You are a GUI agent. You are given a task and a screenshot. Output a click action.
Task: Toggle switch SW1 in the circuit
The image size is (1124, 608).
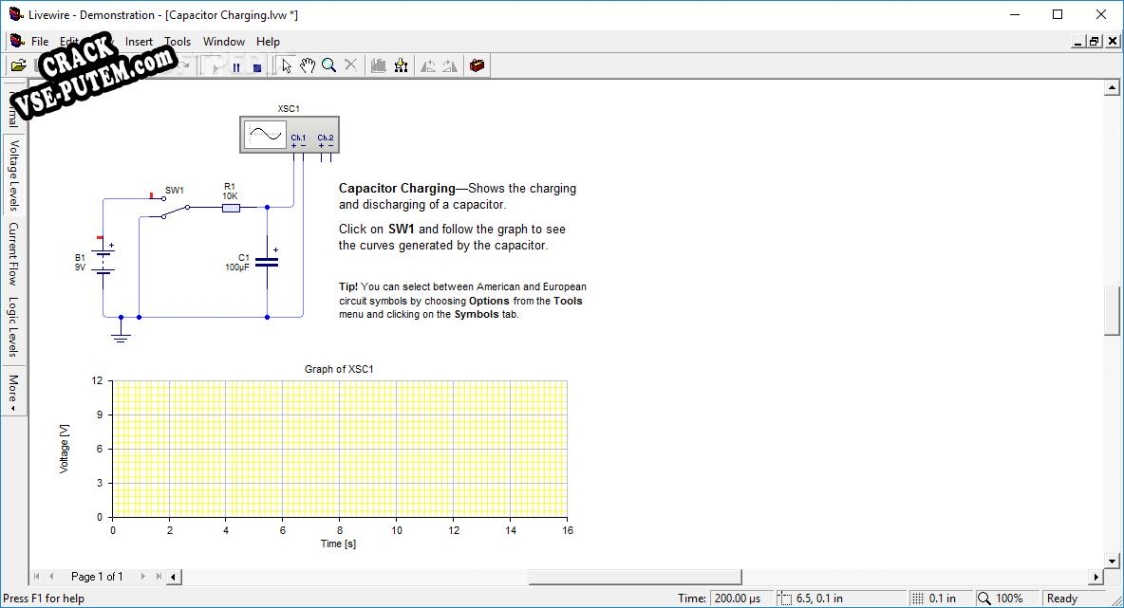[x=174, y=209]
